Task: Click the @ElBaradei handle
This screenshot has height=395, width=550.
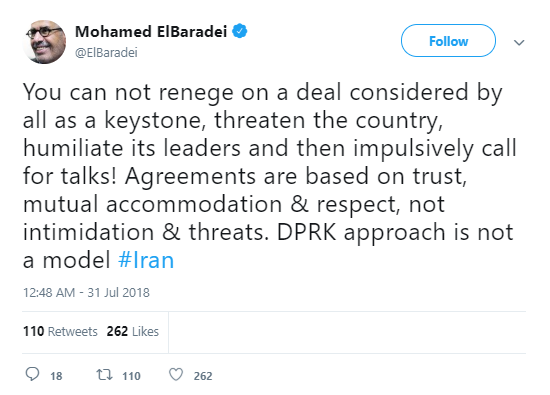Action: pyautogui.click(x=106, y=53)
